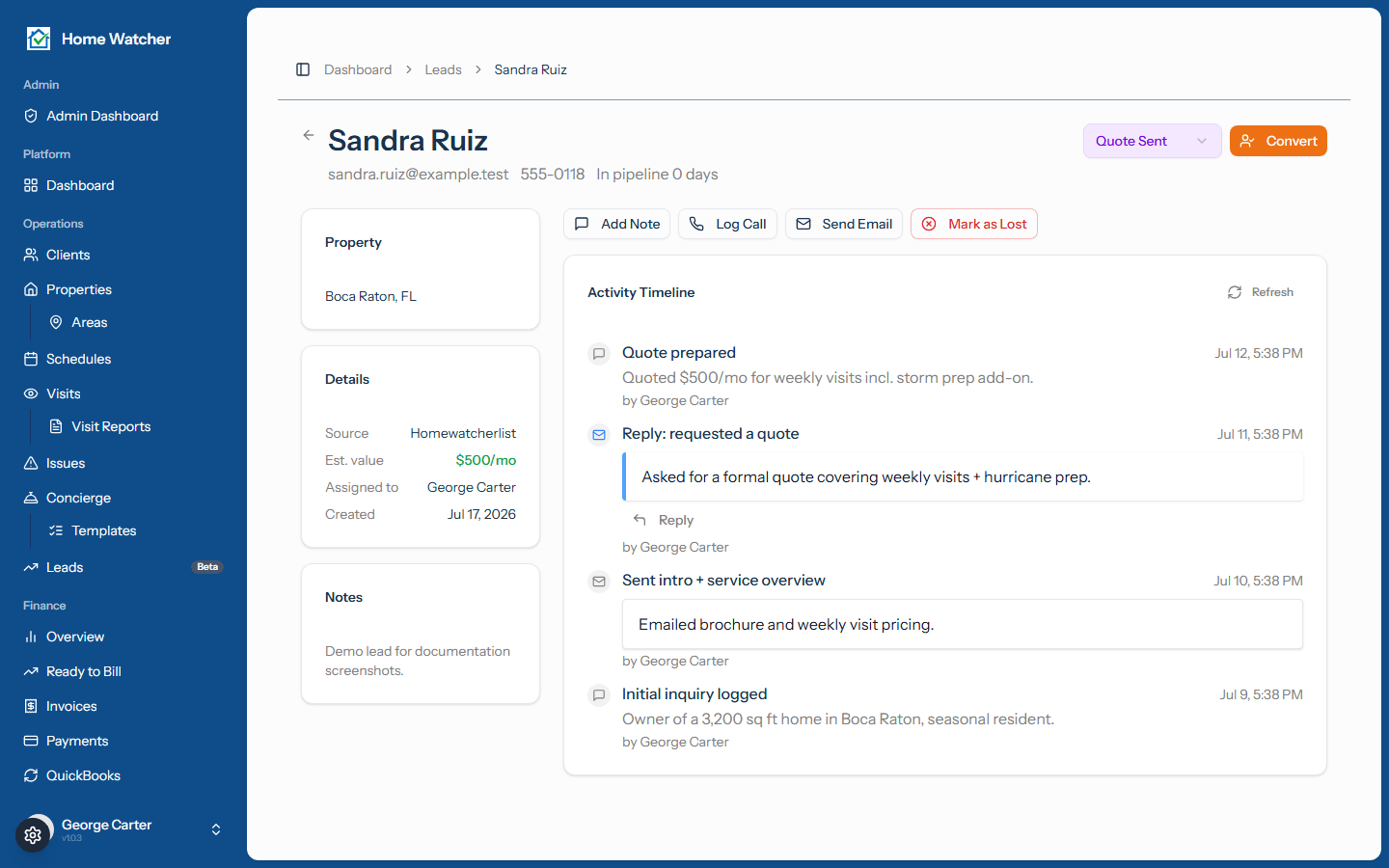Viewport: 1389px width, 868px height.
Task: Open Finance Overview in sidebar
Action: coord(123,637)
